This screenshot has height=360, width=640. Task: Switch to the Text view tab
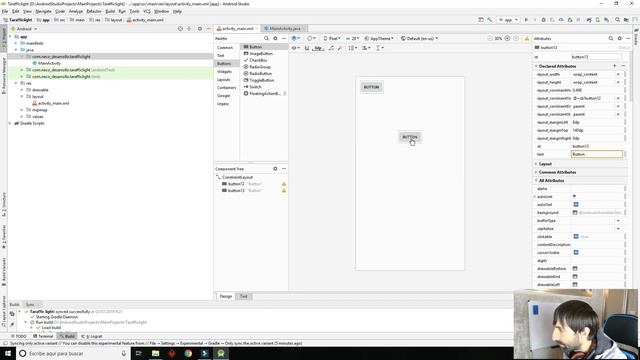(244, 296)
